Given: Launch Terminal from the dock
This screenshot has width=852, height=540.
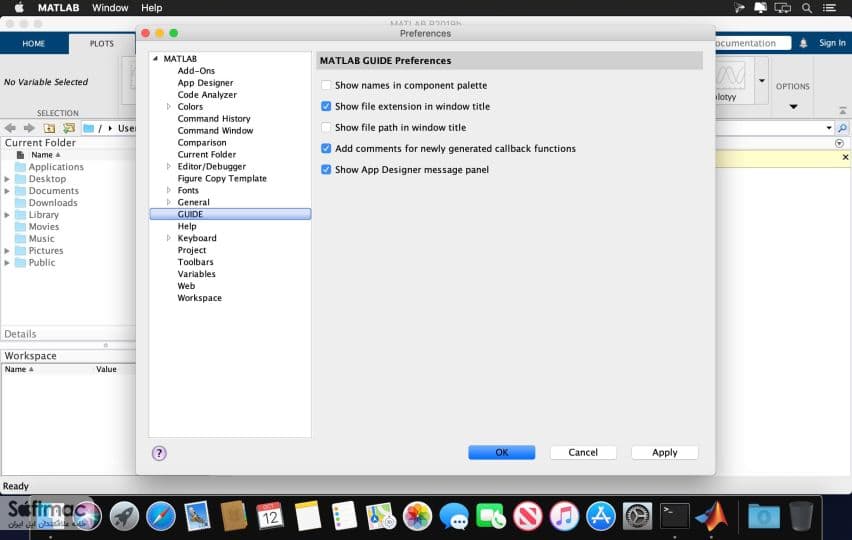Looking at the screenshot, I should (x=675, y=516).
